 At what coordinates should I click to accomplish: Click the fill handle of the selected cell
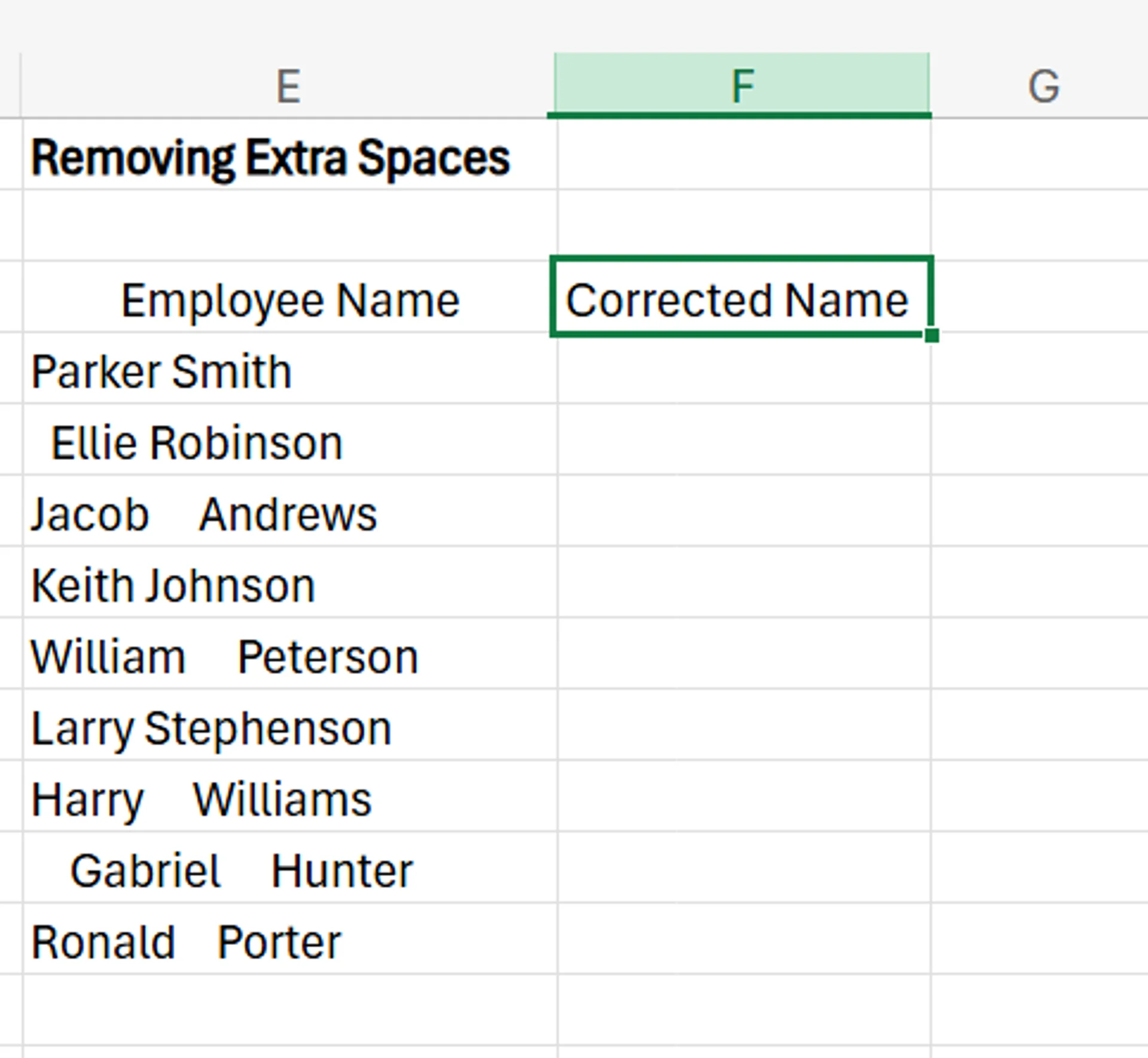[932, 336]
